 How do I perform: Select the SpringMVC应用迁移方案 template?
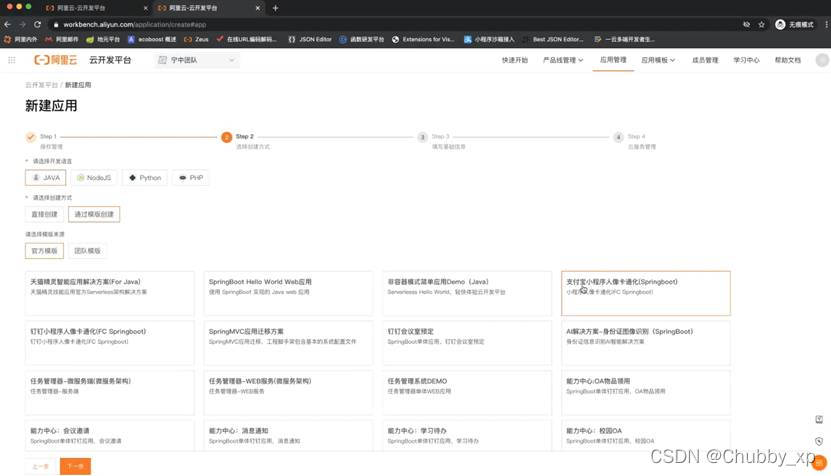288,343
